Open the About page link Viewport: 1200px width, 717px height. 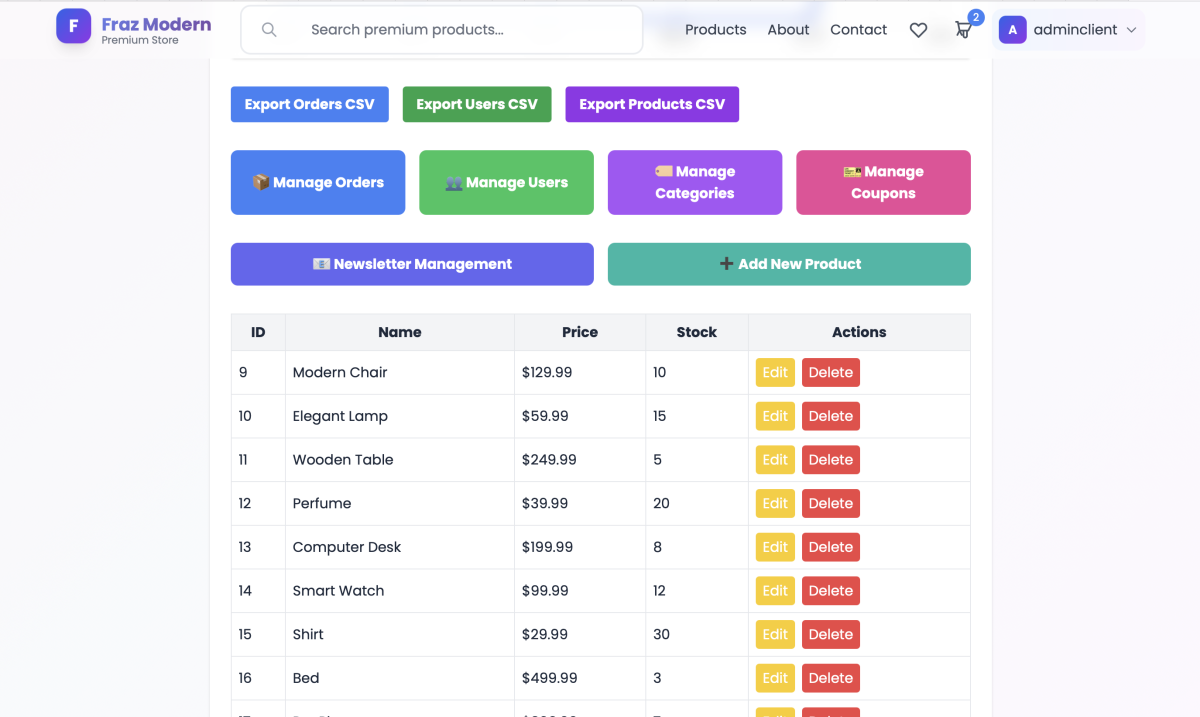[788, 30]
